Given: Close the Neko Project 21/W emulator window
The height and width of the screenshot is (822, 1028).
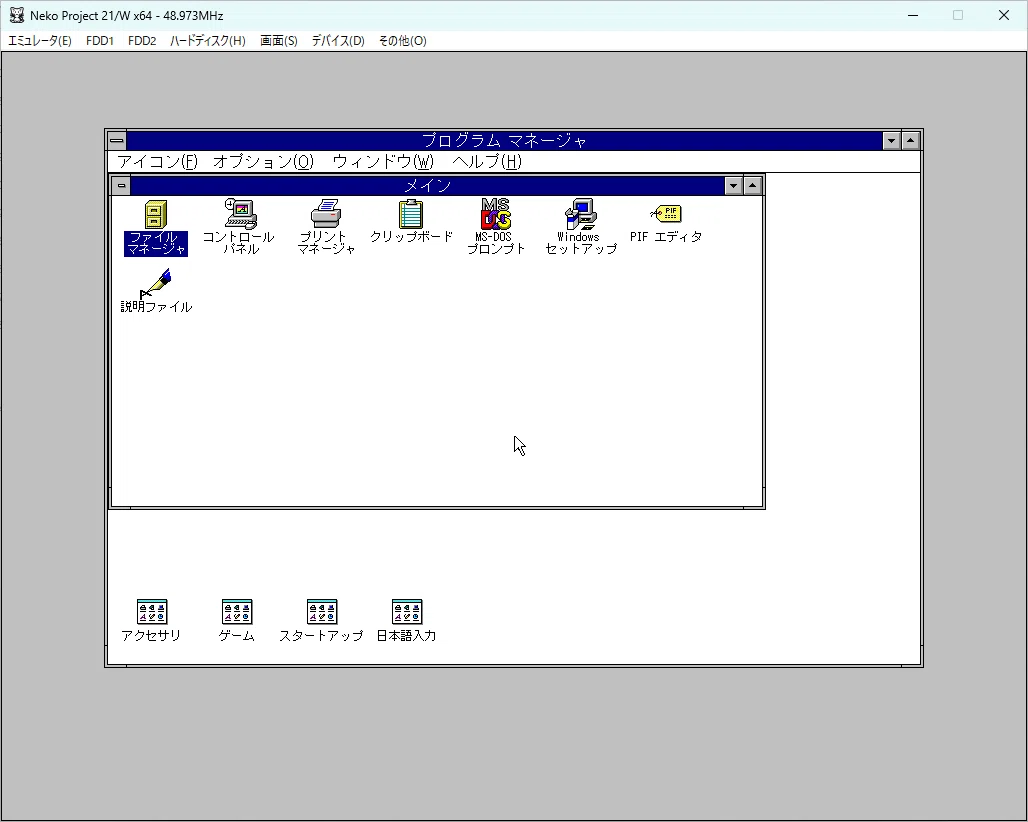Looking at the screenshot, I should click(1004, 15).
